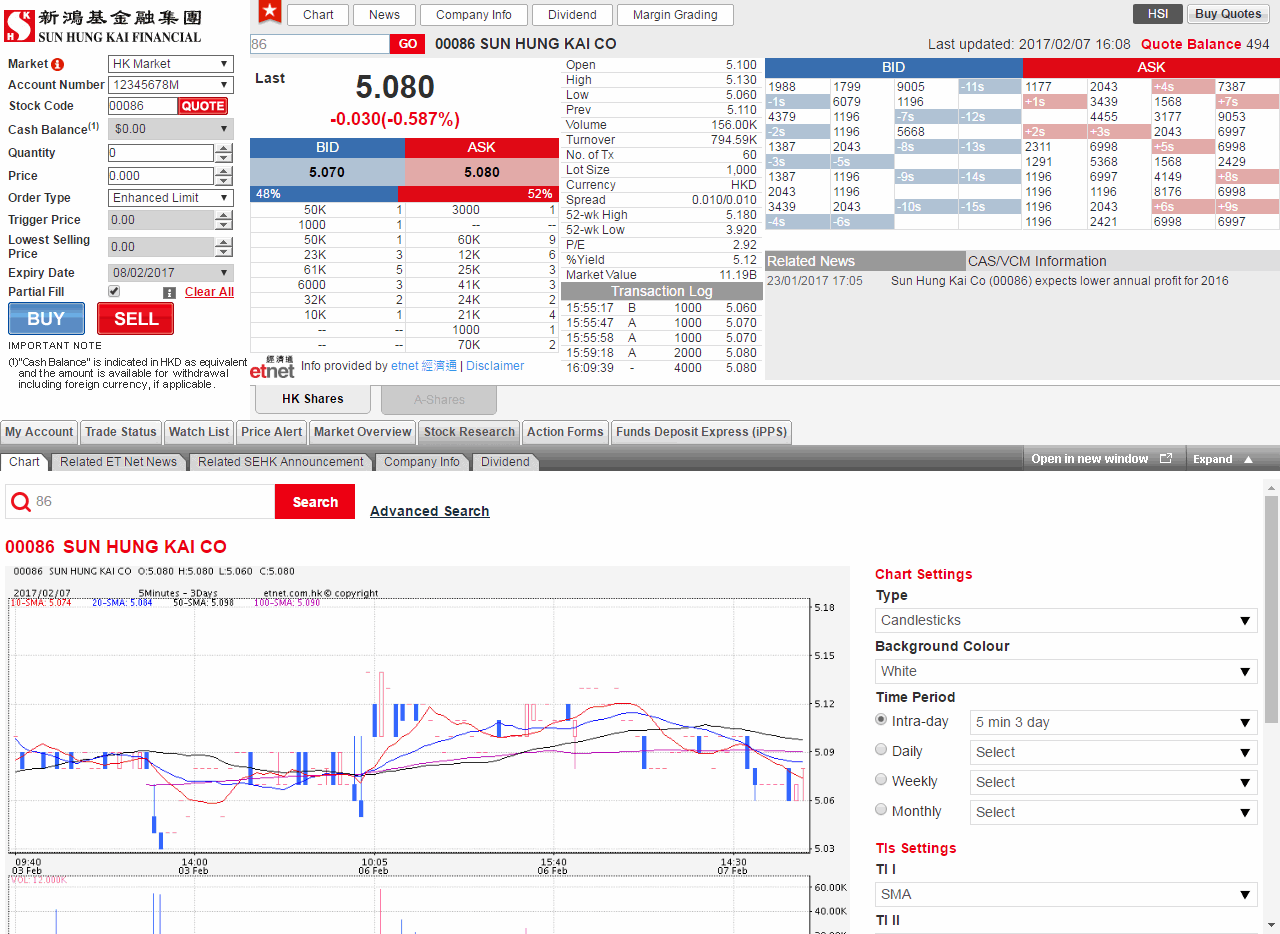This screenshot has height=934, width=1280.
Task: Click the magnifier icon in search box
Action: [x=20, y=502]
